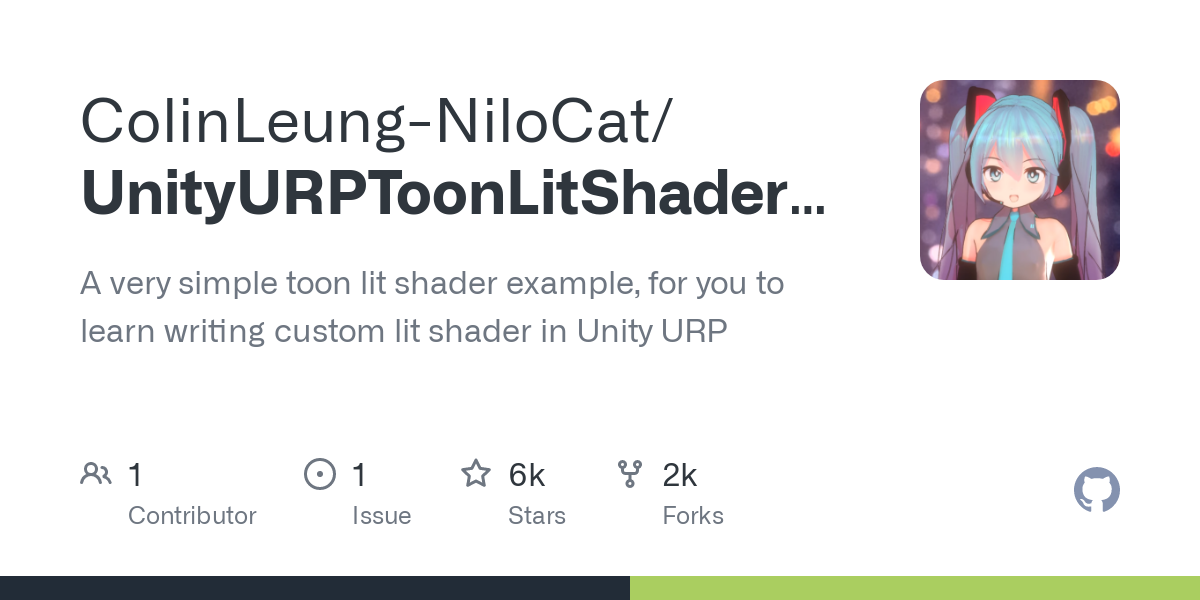Viewport: 1200px width, 600px height.
Task: Click the fork icon
Action: pyautogui.click(x=630, y=474)
